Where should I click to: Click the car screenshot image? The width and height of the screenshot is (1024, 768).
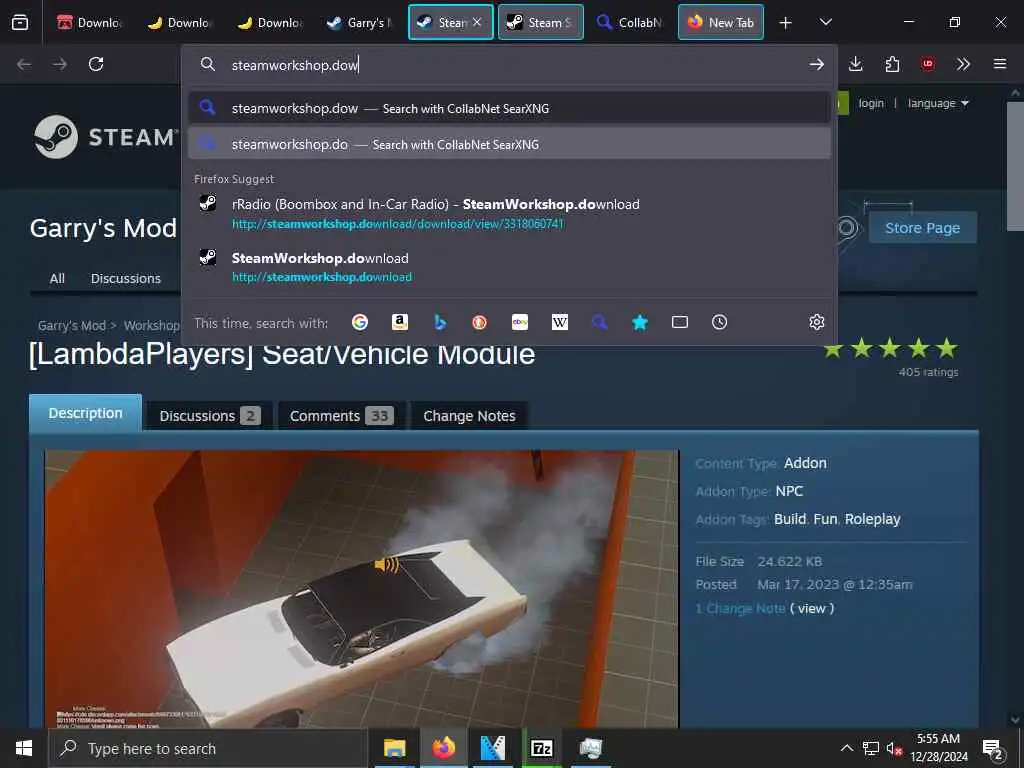point(361,588)
